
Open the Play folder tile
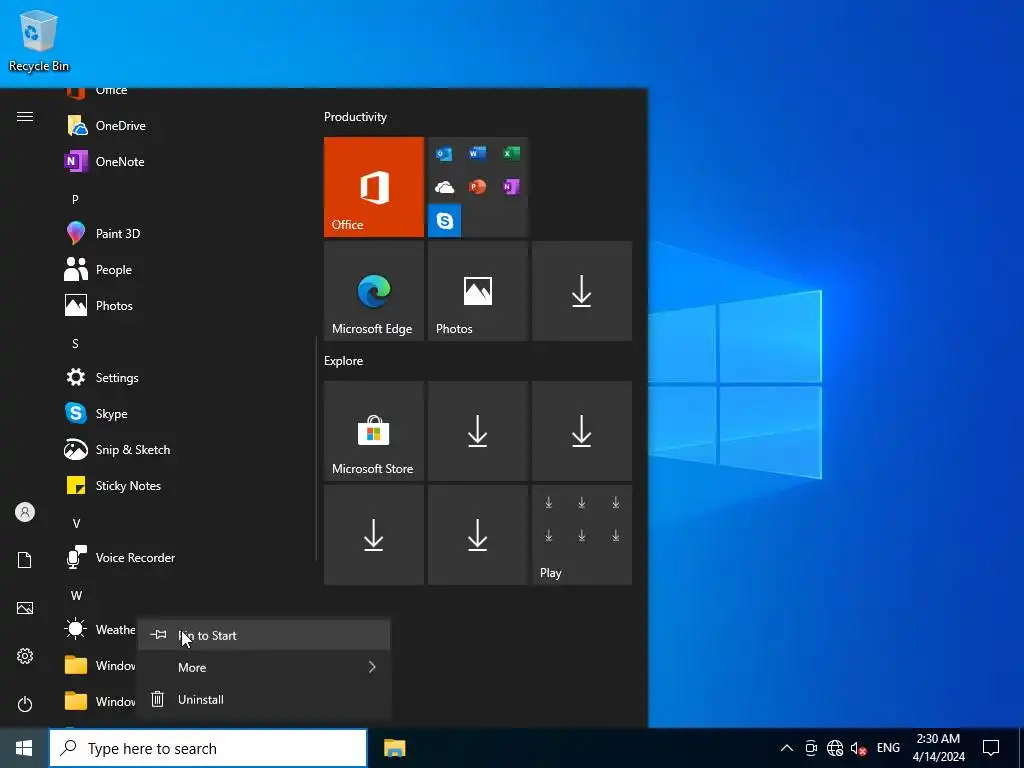582,535
